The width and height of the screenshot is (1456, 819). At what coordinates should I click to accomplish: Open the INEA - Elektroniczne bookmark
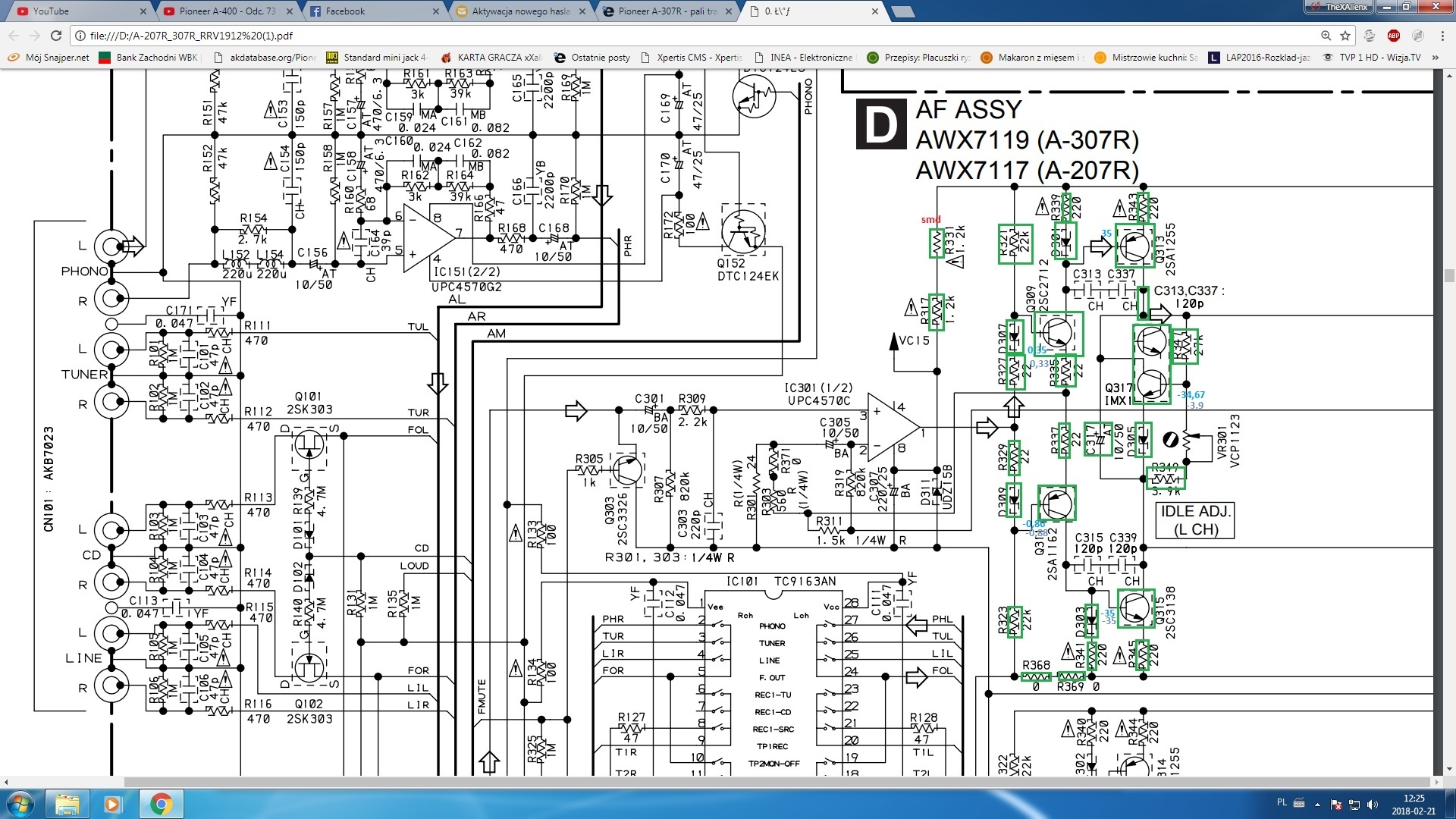coord(804,57)
